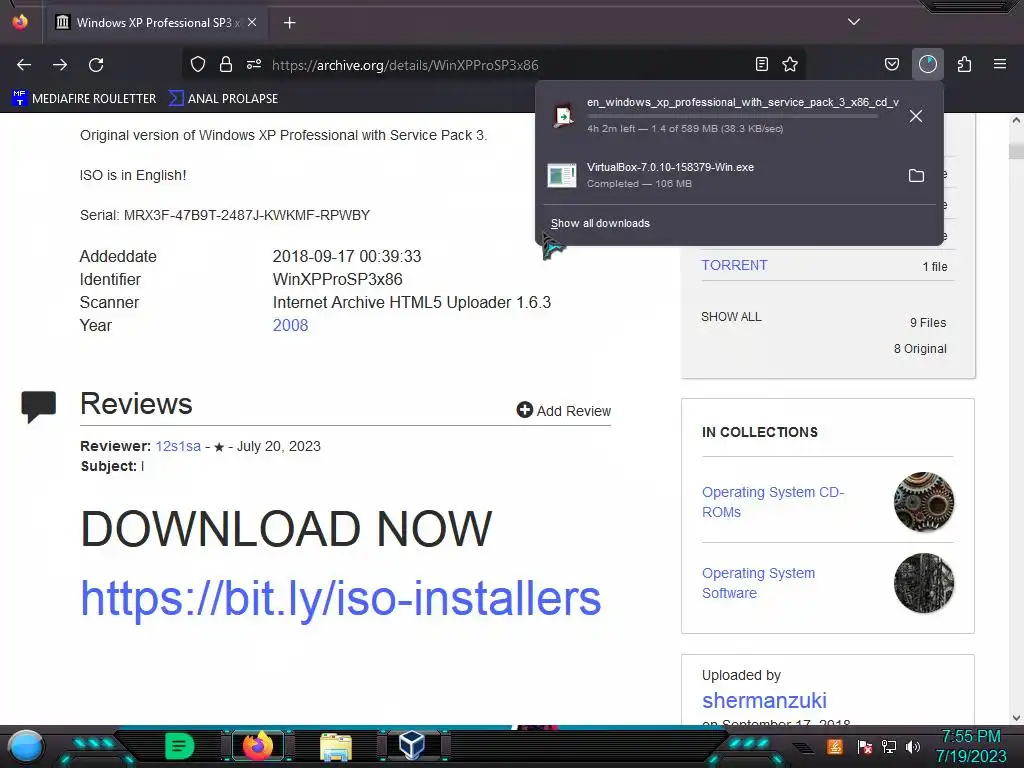Click the site security padlock icon
This screenshot has width=1024, height=768.
226,65
